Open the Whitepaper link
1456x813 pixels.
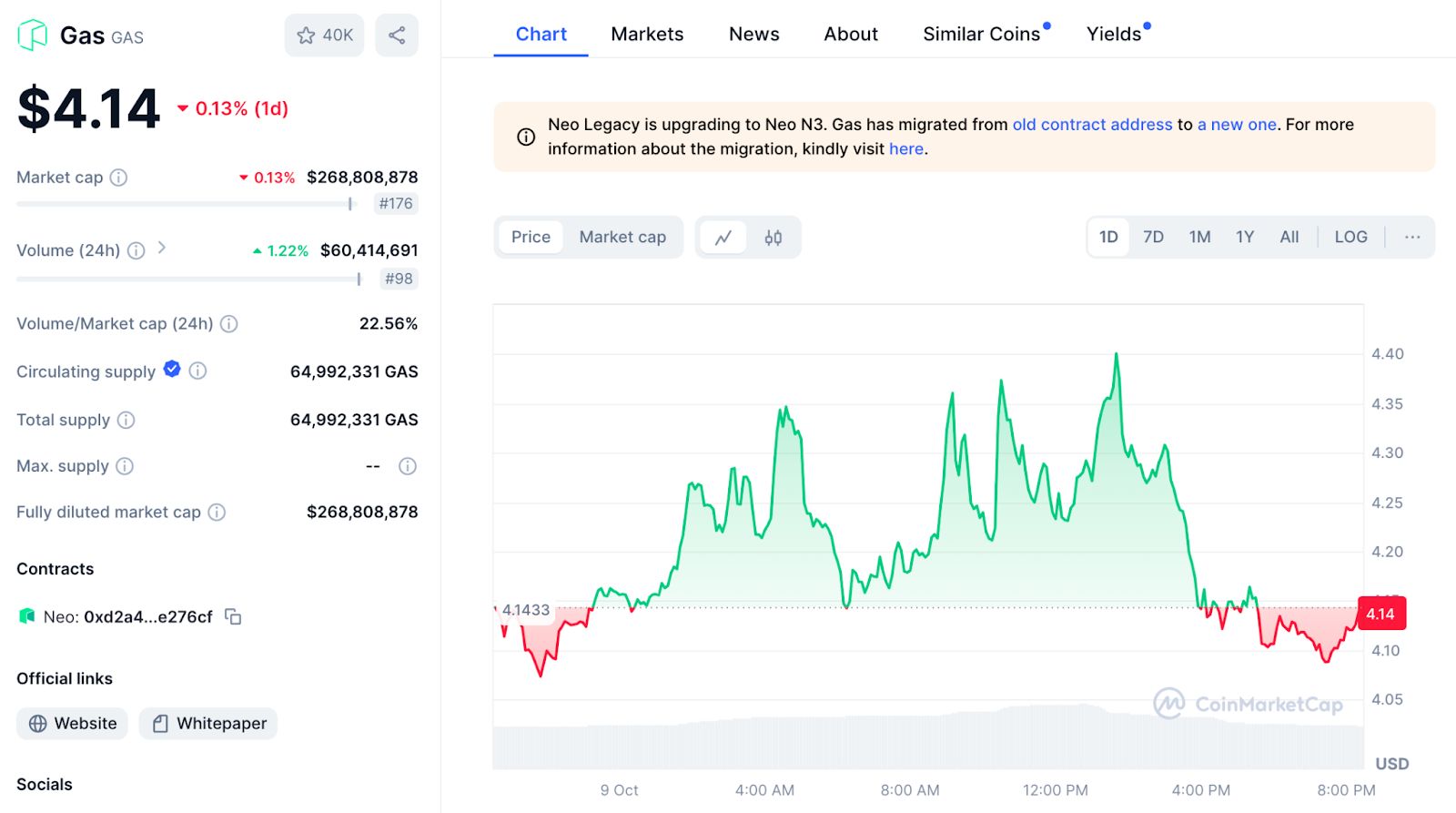pyautogui.click(x=208, y=724)
